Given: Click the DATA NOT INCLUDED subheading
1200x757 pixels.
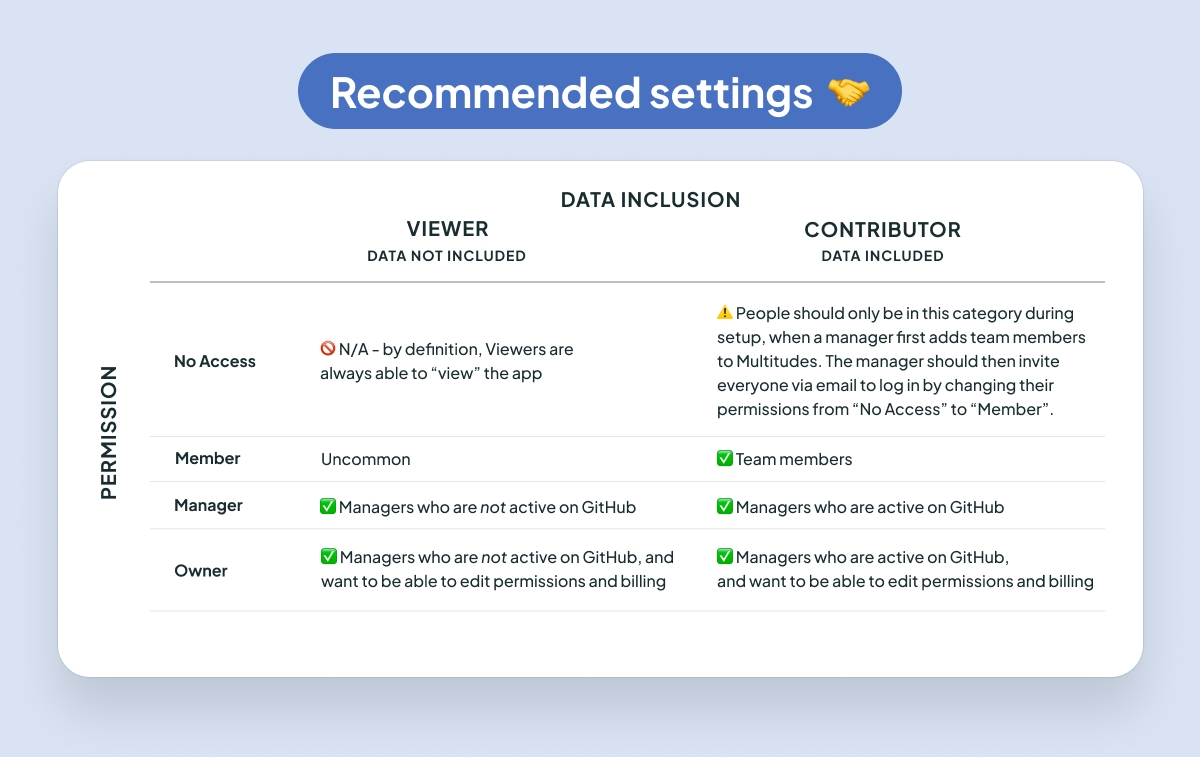Looking at the screenshot, I should (446, 256).
